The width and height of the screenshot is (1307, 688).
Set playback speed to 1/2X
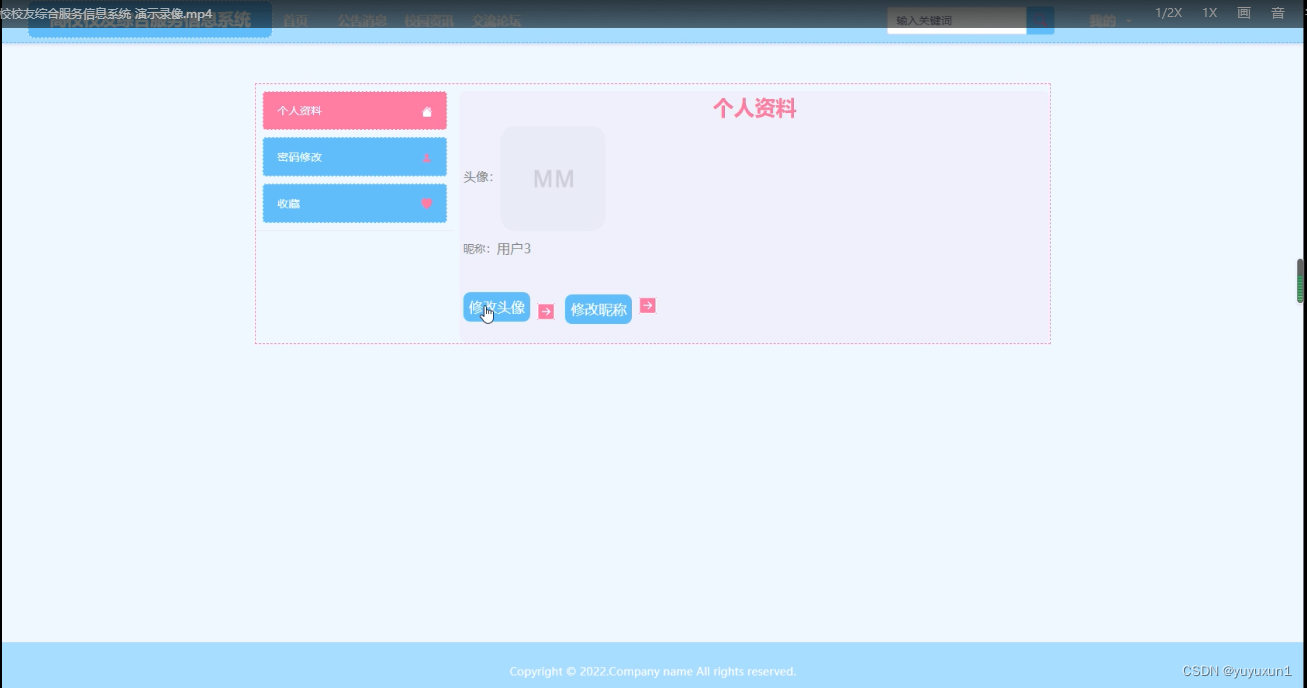[x=1169, y=13]
